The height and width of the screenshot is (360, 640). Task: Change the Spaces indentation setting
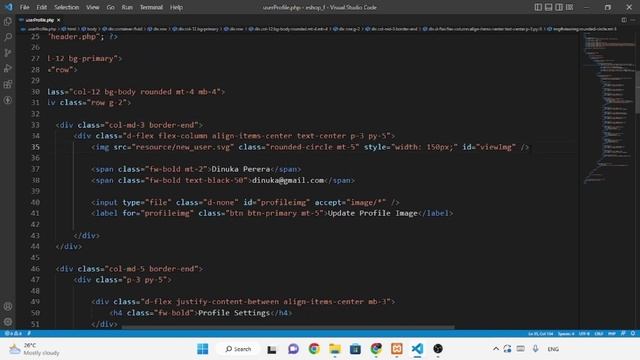tap(566, 333)
